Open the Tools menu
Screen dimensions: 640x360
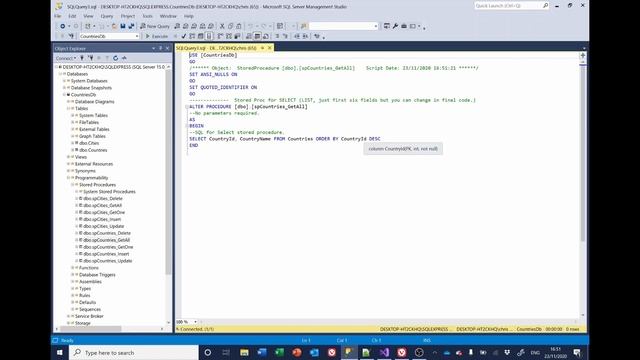click(x=147, y=16)
